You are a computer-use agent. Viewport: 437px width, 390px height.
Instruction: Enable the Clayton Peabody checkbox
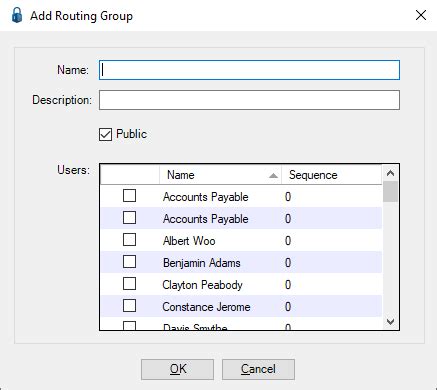(x=129, y=284)
